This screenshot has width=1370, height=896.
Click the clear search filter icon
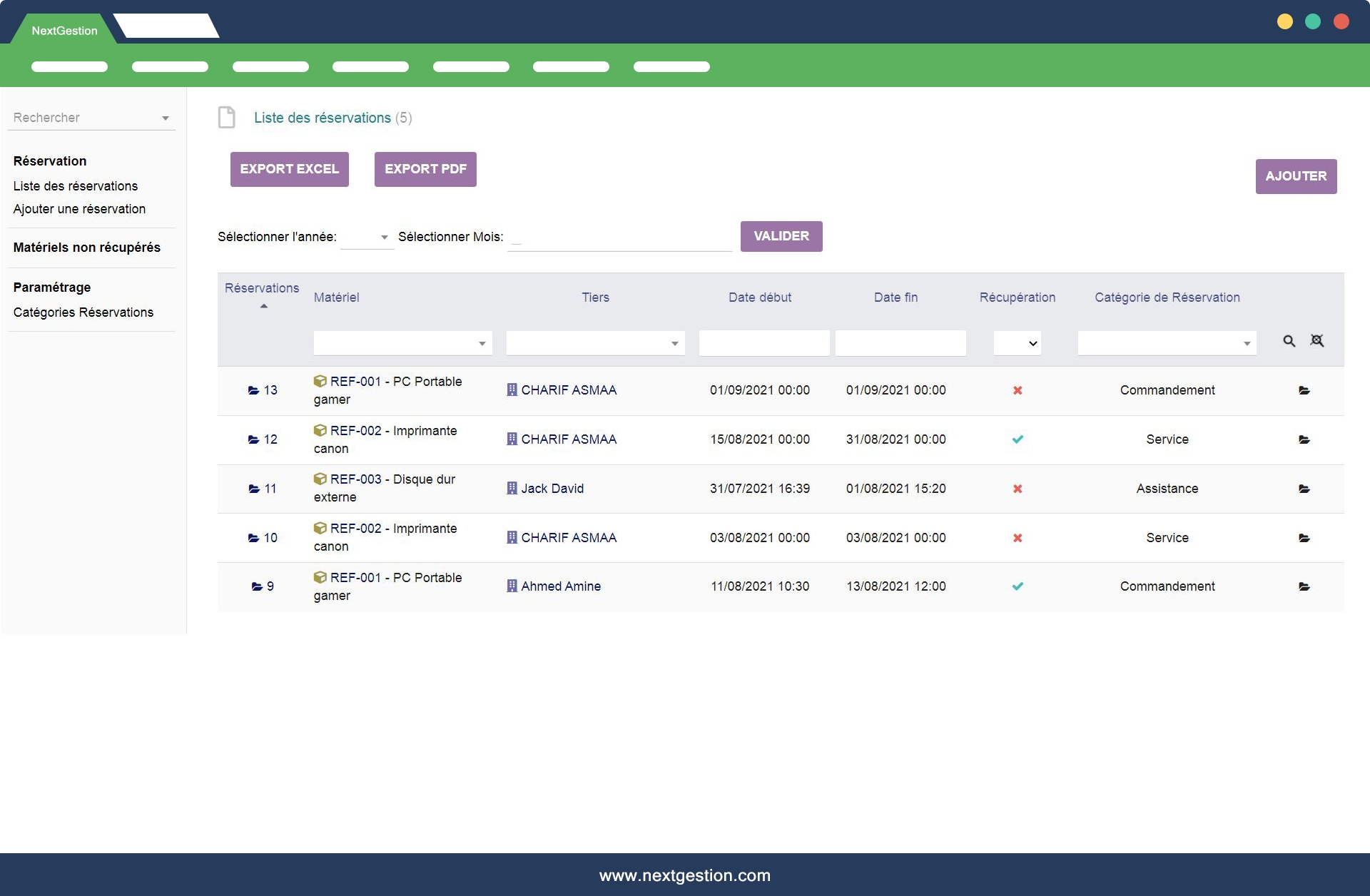(1317, 341)
